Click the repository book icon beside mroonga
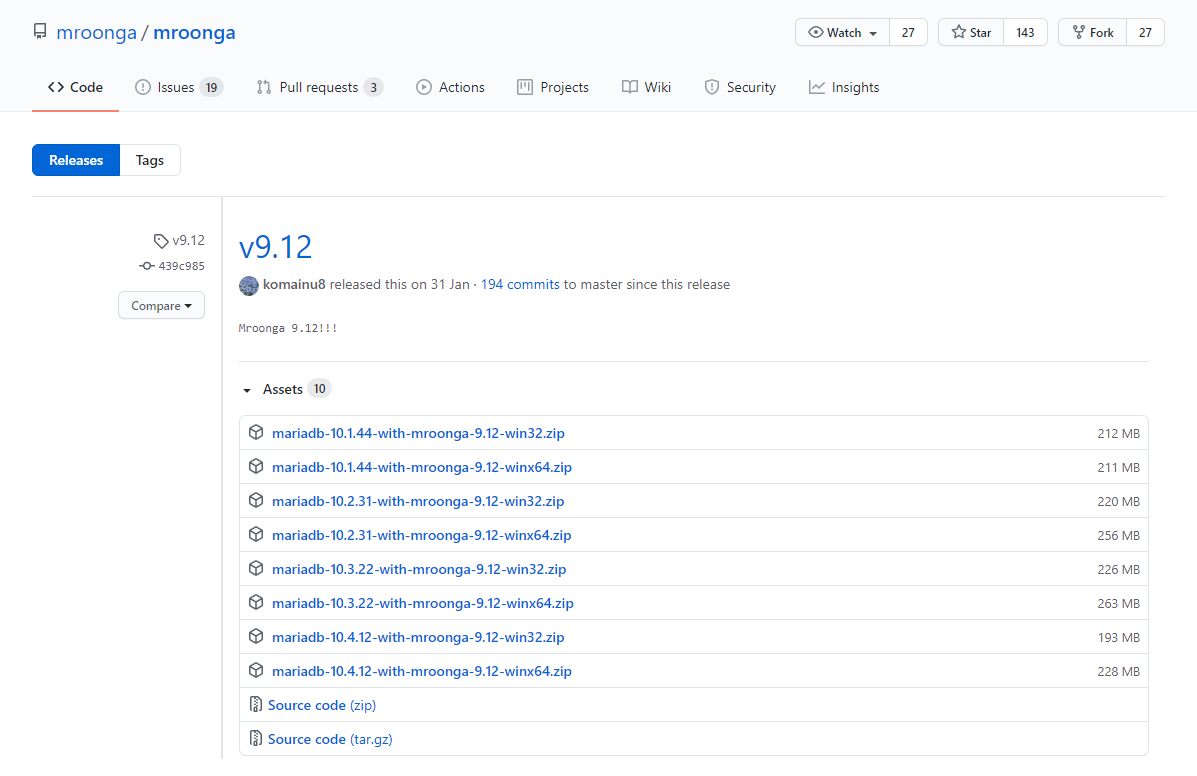 tap(40, 32)
